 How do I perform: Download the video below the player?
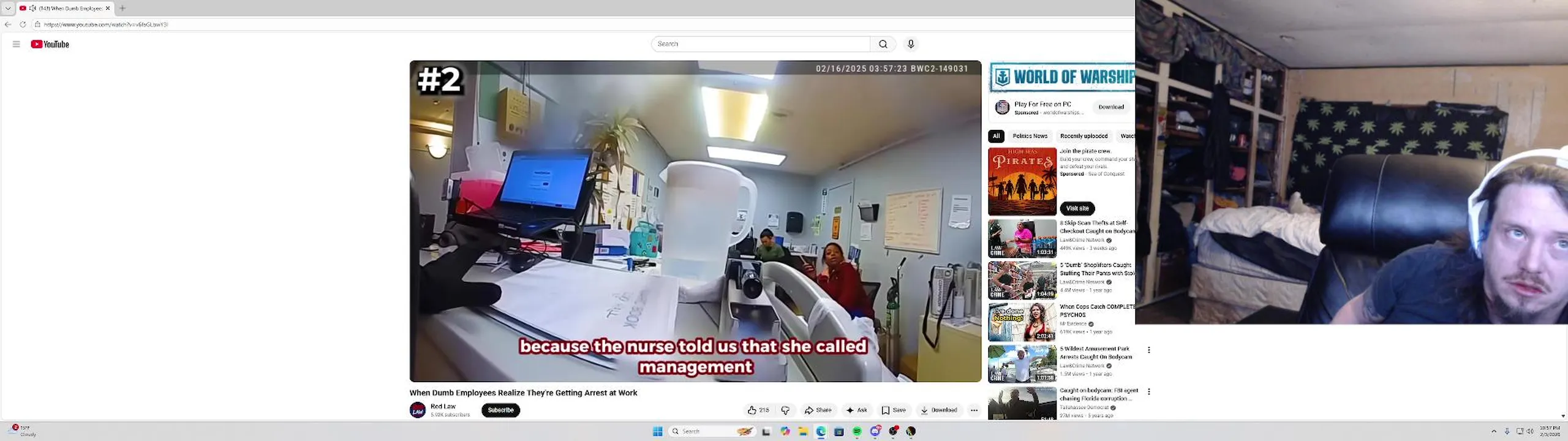pyautogui.click(x=938, y=410)
